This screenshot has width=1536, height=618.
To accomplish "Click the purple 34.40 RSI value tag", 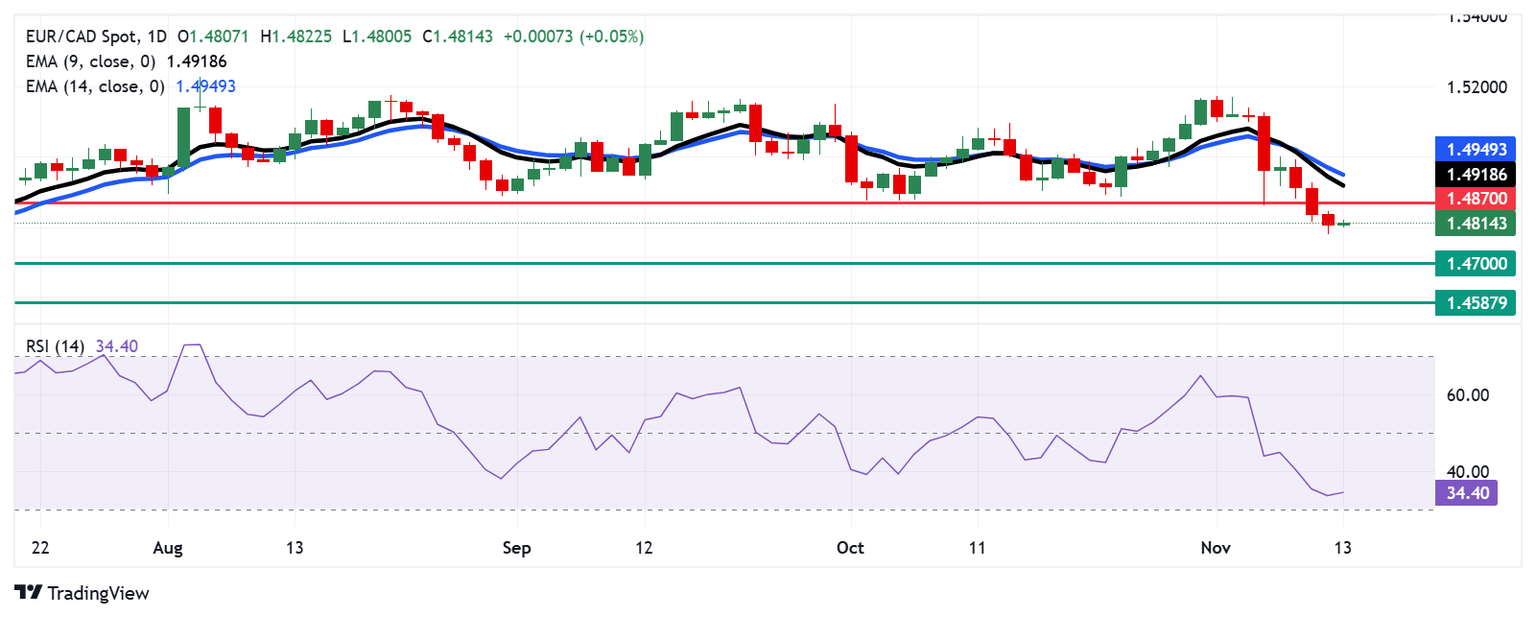I will [x=1465, y=492].
